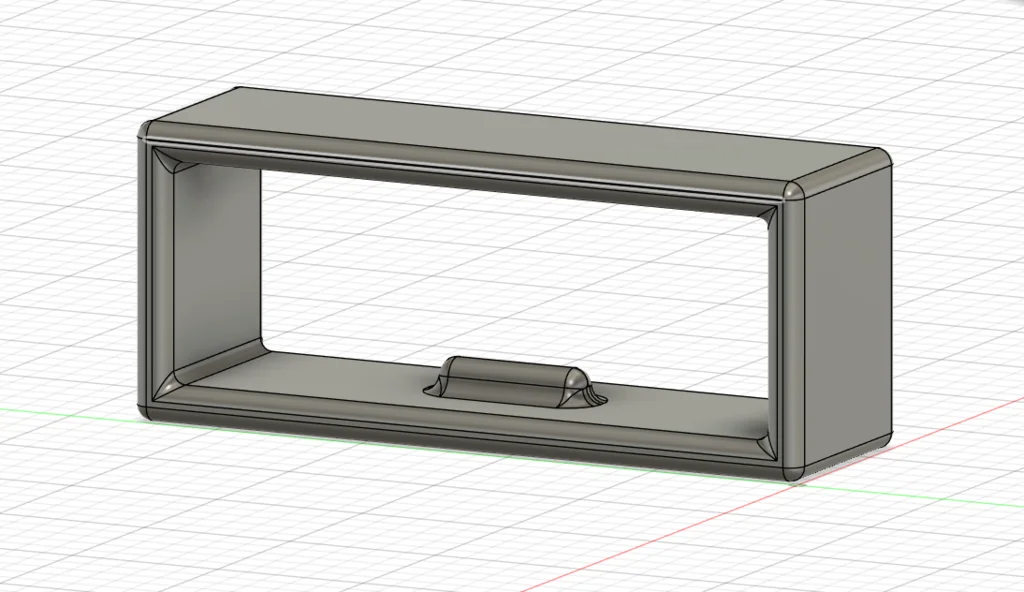Click the top-right rounded corner of the frame
The image size is (1024, 592).
click(878, 163)
